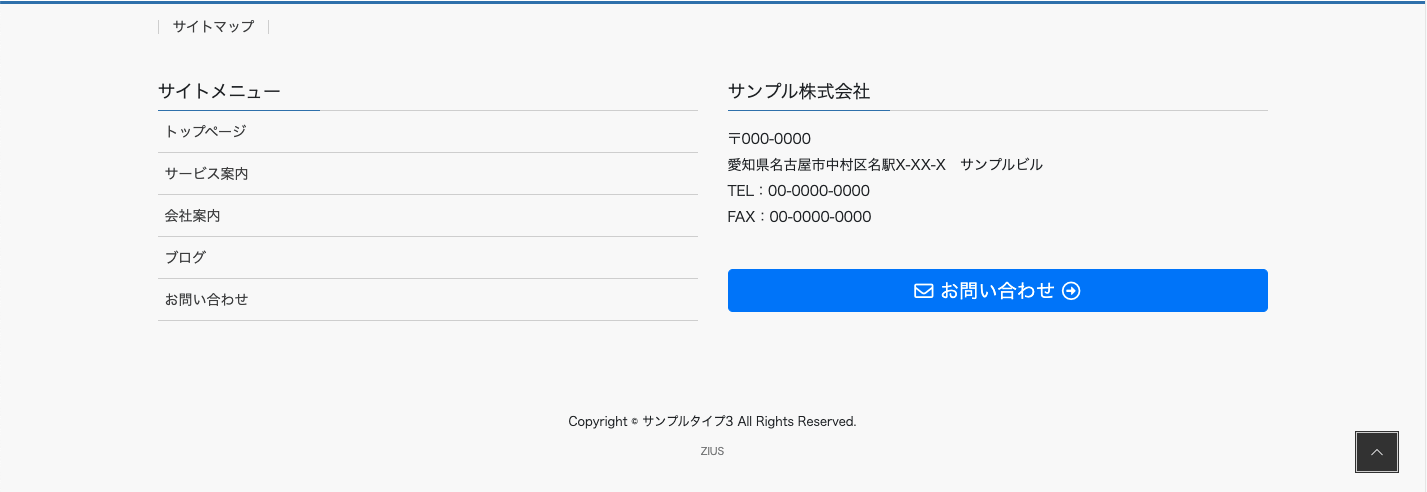The height and width of the screenshot is (492, 1427).
Task: Click the postal code 〒000-0000
Action: [x=769, y=139]
